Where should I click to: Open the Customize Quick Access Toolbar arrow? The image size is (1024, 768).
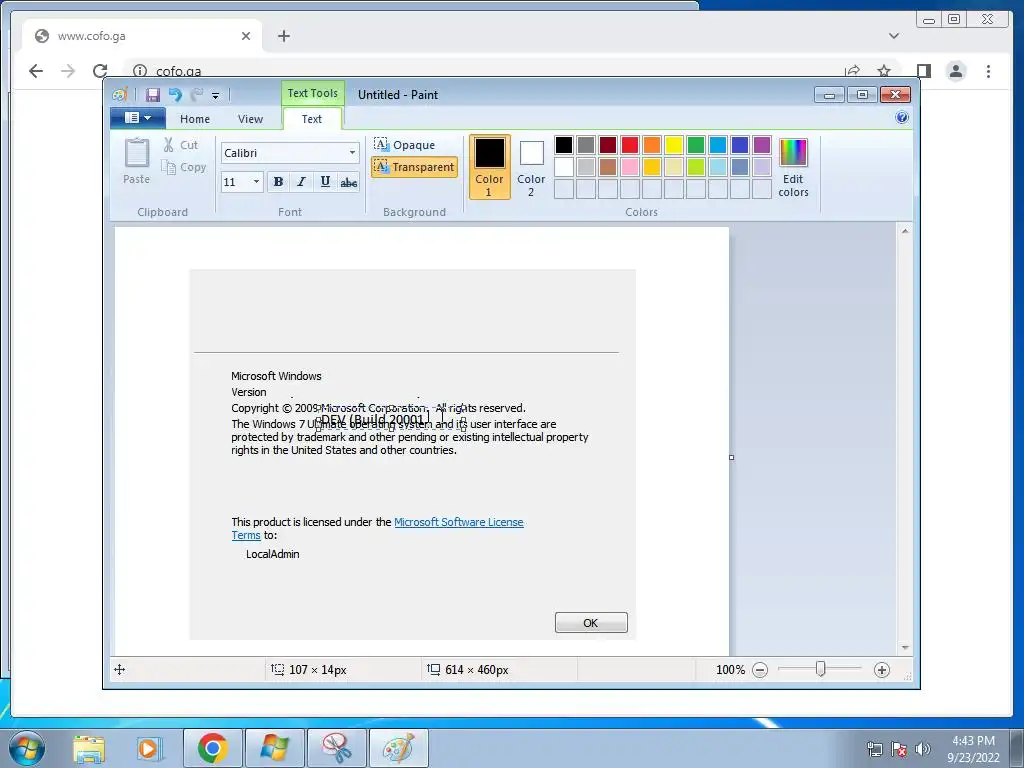coord(216,95)
